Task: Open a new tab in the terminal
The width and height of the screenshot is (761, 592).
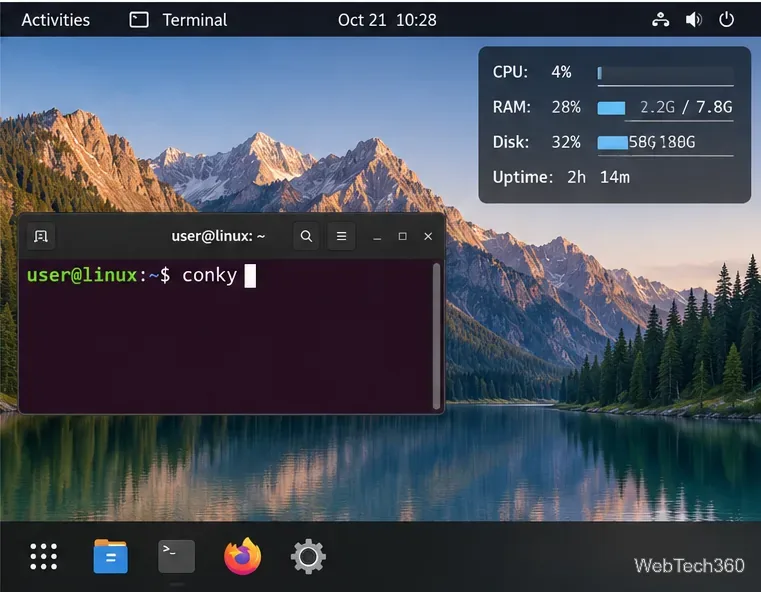Action: pos(41,236)
